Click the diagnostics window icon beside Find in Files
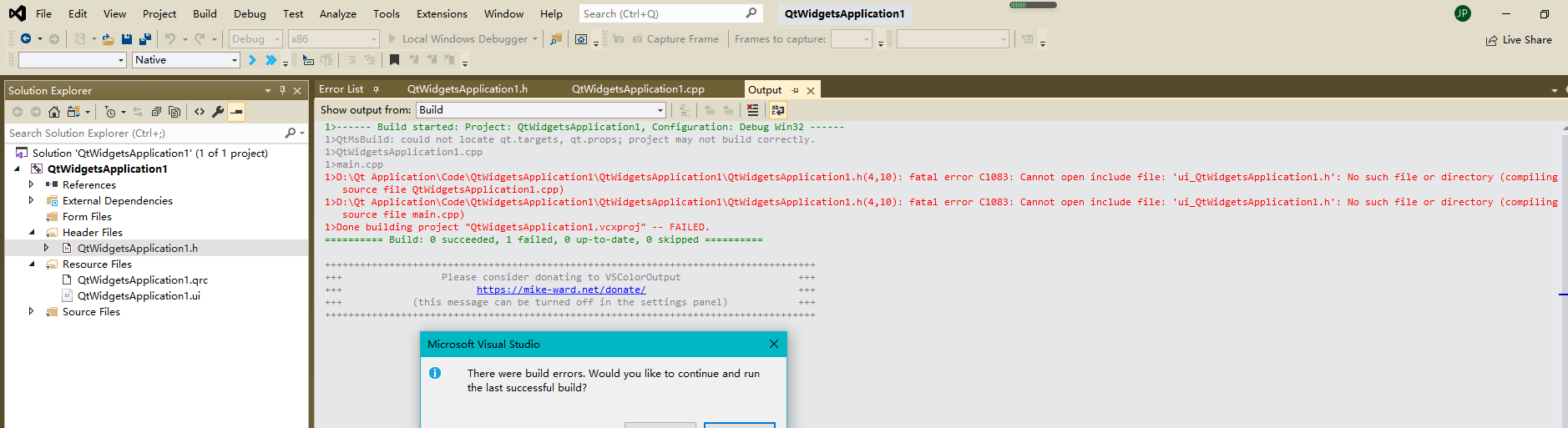Screen dimensions: 1568x428 pos(581,39)
